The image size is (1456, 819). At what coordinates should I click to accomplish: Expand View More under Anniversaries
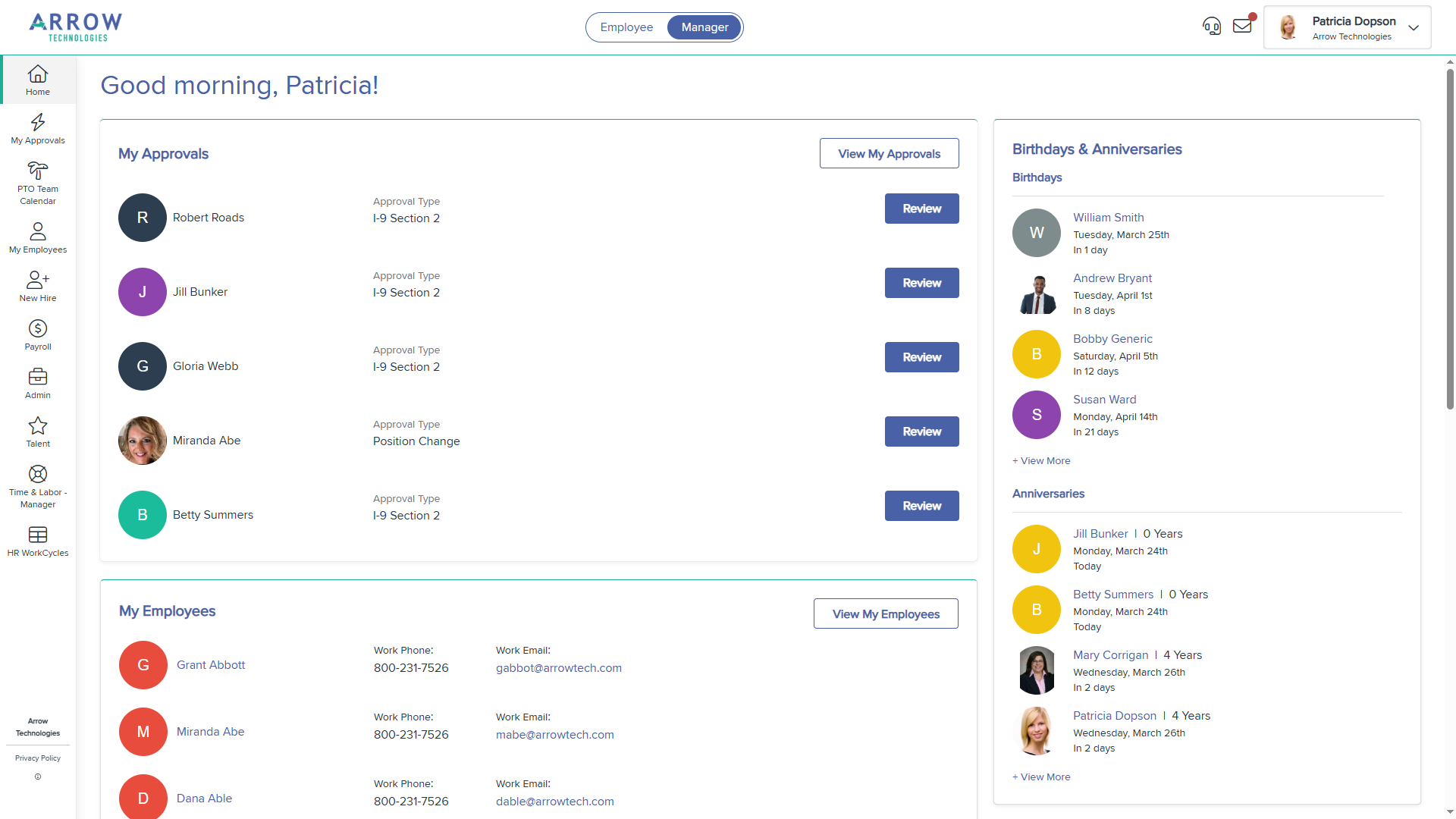coord(1040,777)
